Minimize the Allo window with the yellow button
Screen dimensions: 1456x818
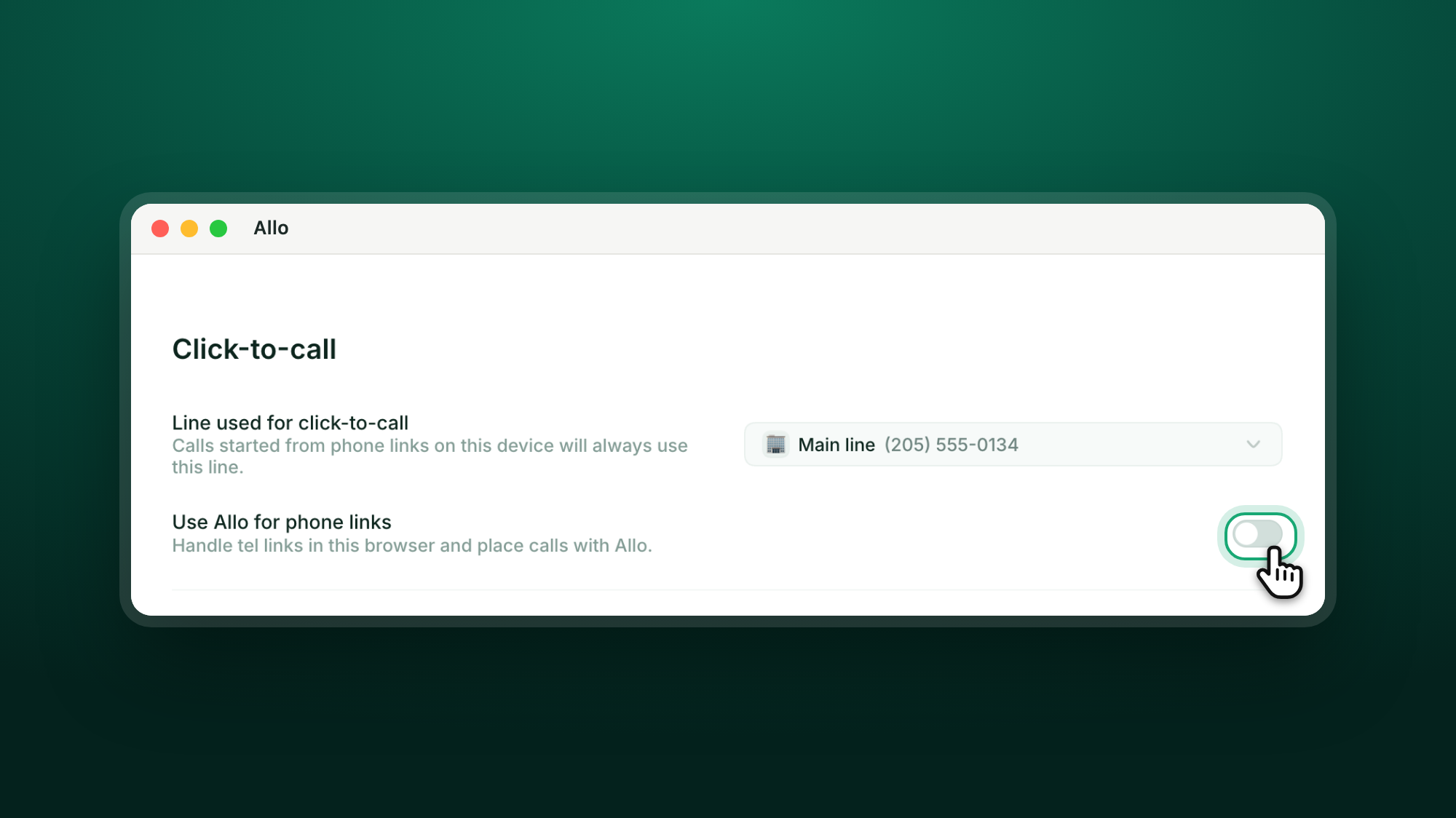click(189, 229)
